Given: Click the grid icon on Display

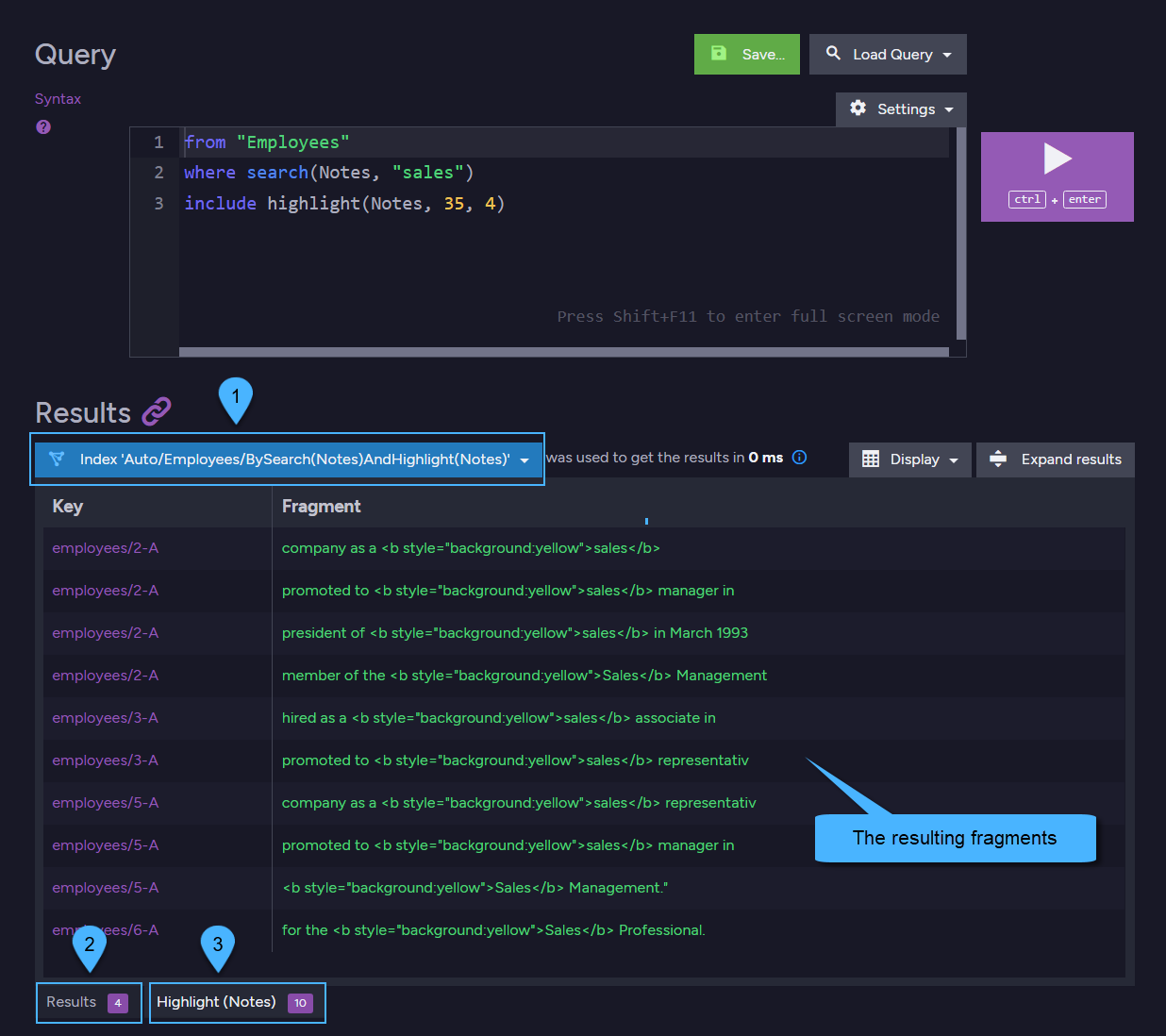Looking at the screenshot, I should [871, 460].
